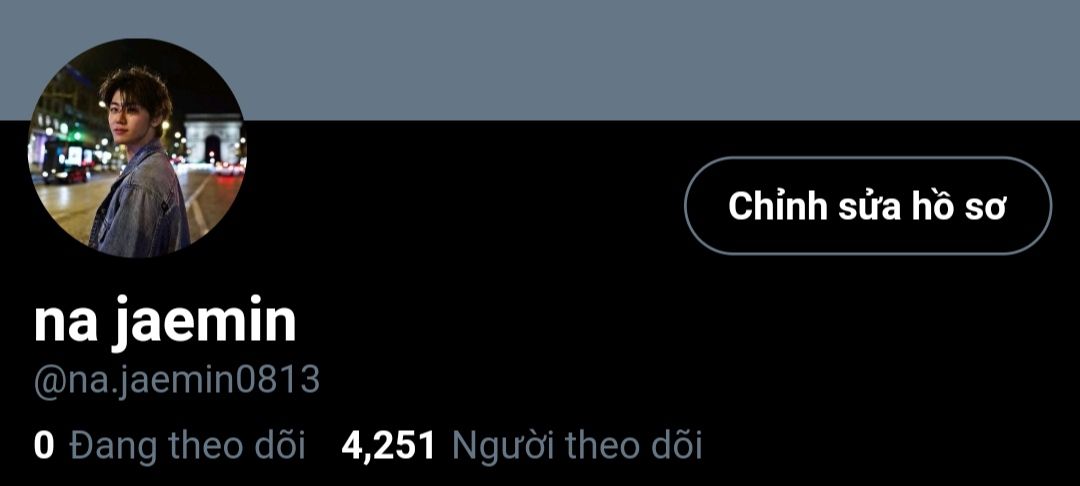The height and width of the screenshot is (486, 1080).
Task: Select the jaemin part of display name
Action: 204,322
